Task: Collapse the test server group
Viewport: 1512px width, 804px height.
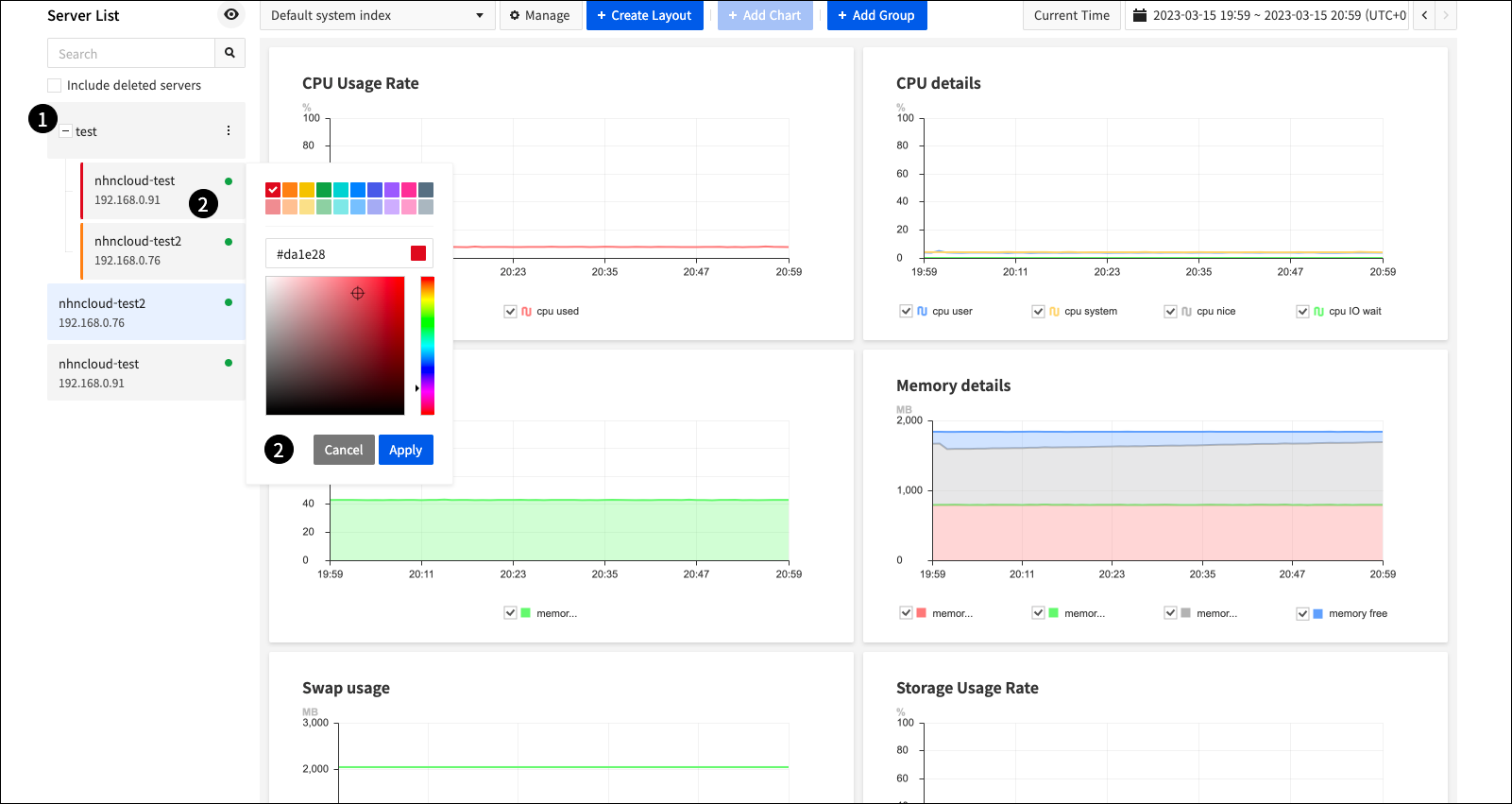Action: [65, 131]
